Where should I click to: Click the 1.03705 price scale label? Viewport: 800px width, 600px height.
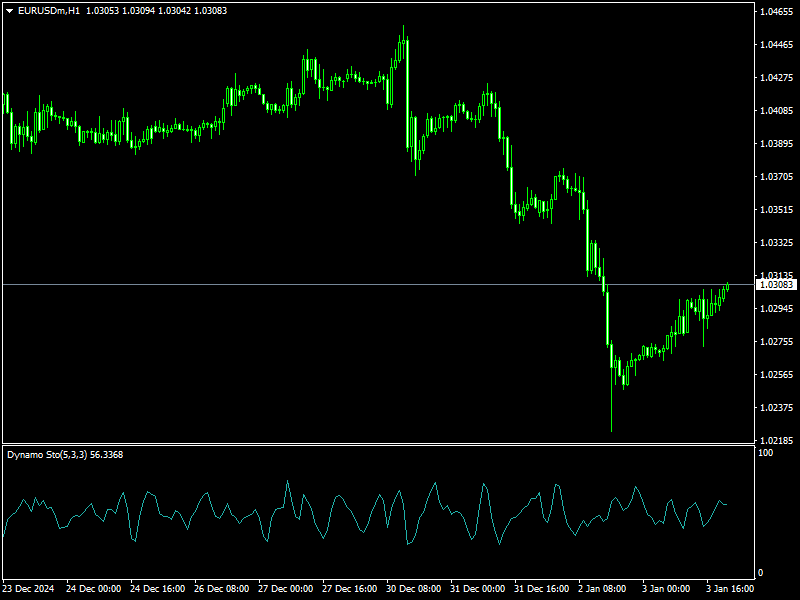tap(777, 177)
